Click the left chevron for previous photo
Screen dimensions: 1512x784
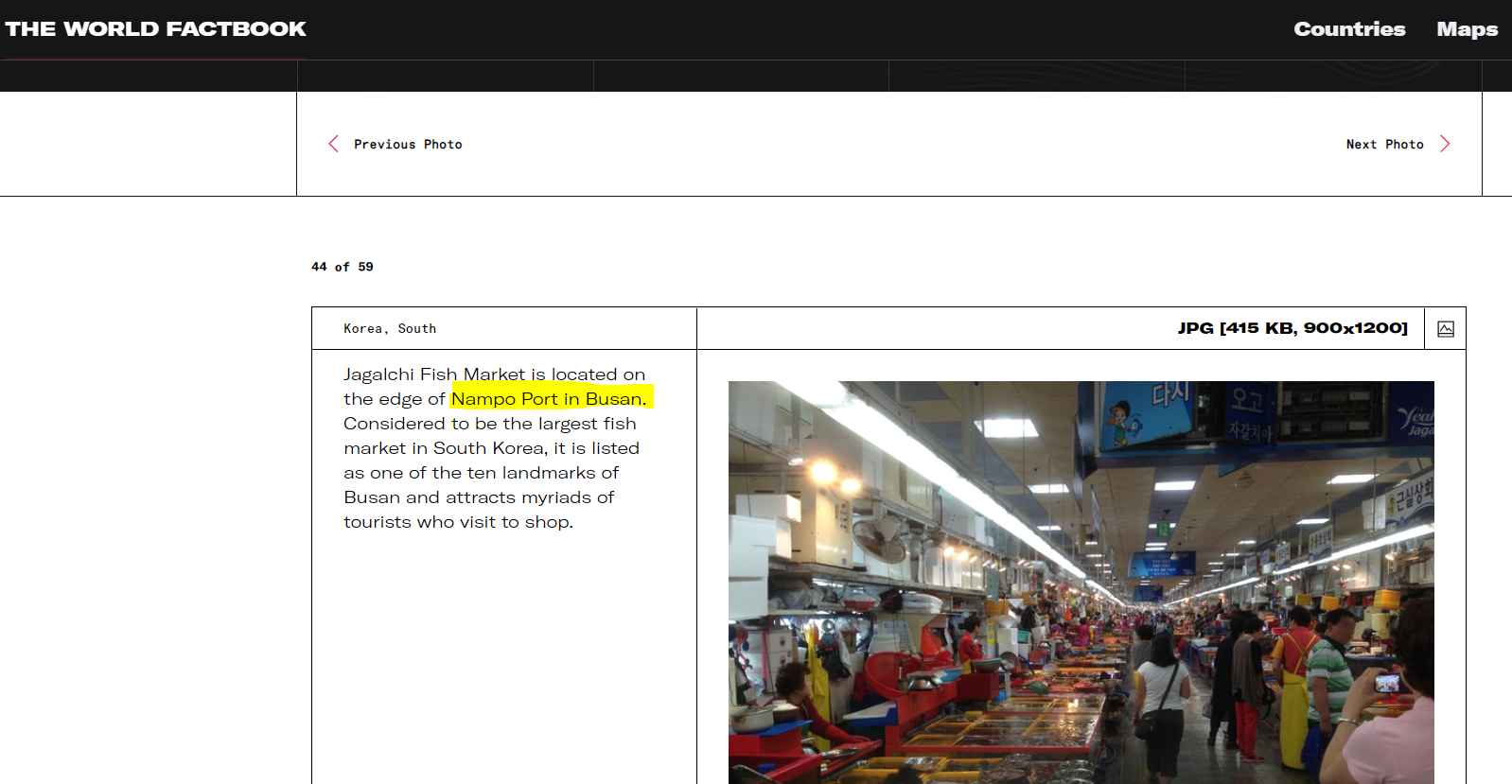tap(333, 144)
